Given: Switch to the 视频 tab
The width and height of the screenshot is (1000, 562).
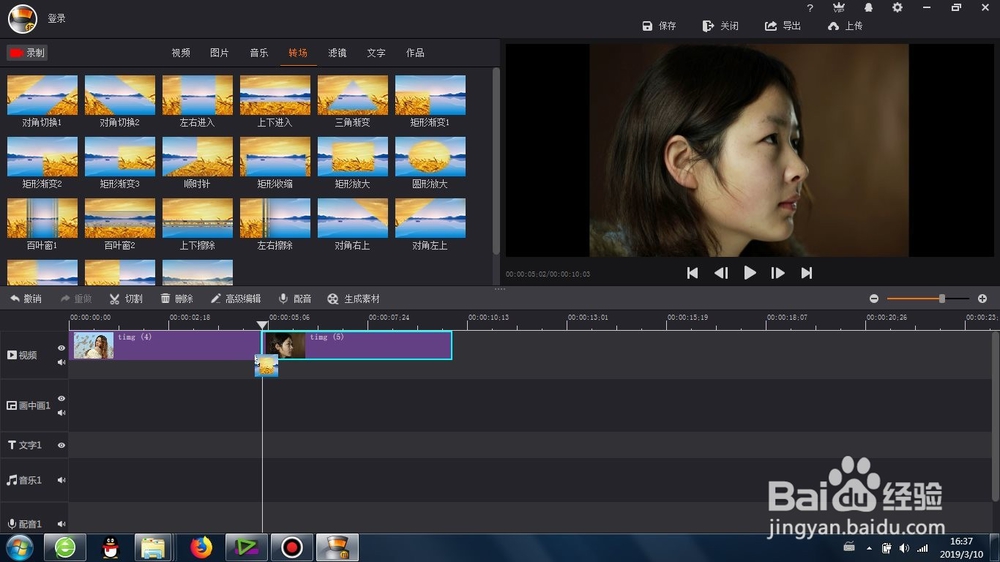Looking at the screenshot, I should click(181, 53).
